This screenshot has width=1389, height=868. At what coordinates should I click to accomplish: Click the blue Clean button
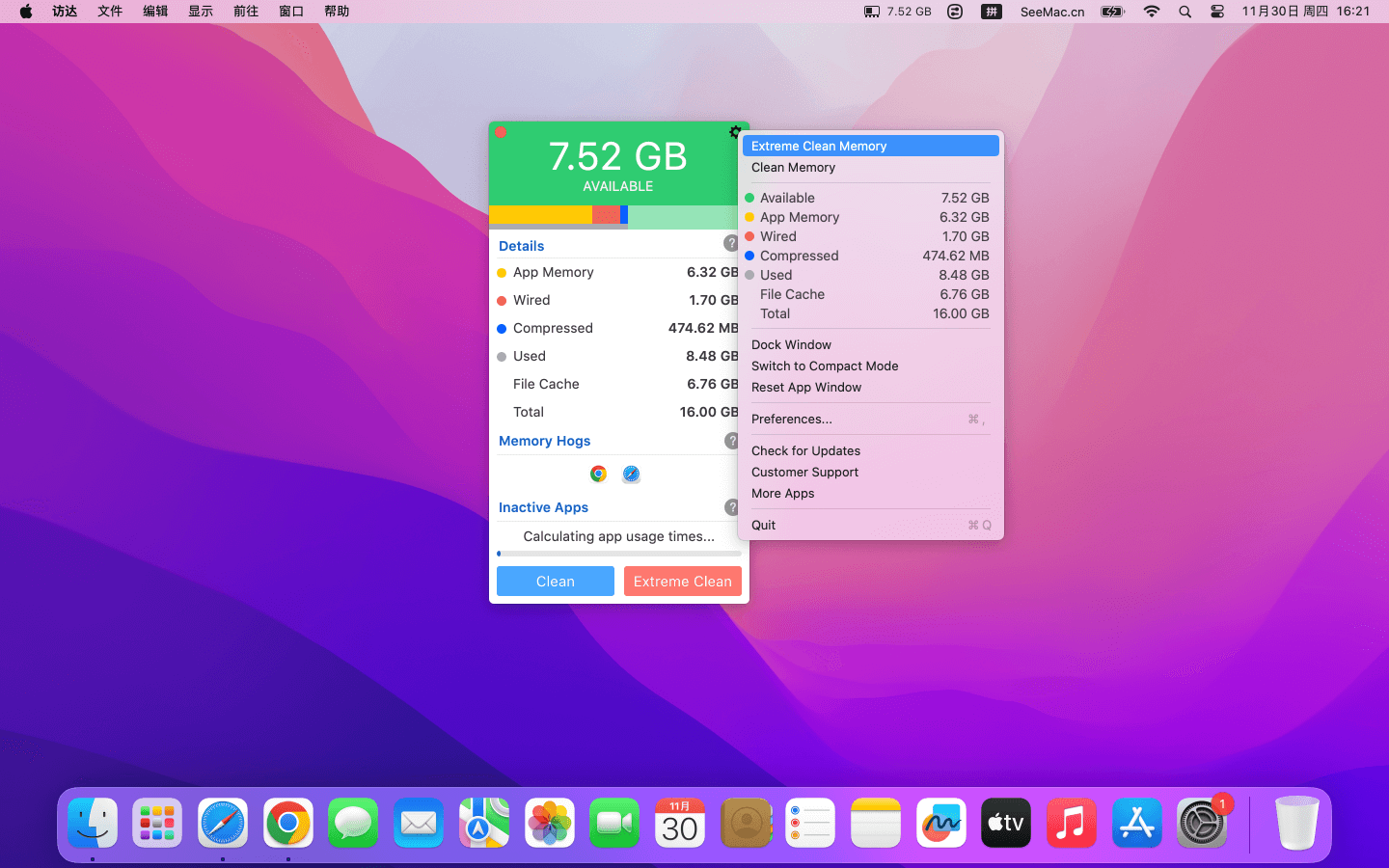pyautogui.click(x=556, y=581)
